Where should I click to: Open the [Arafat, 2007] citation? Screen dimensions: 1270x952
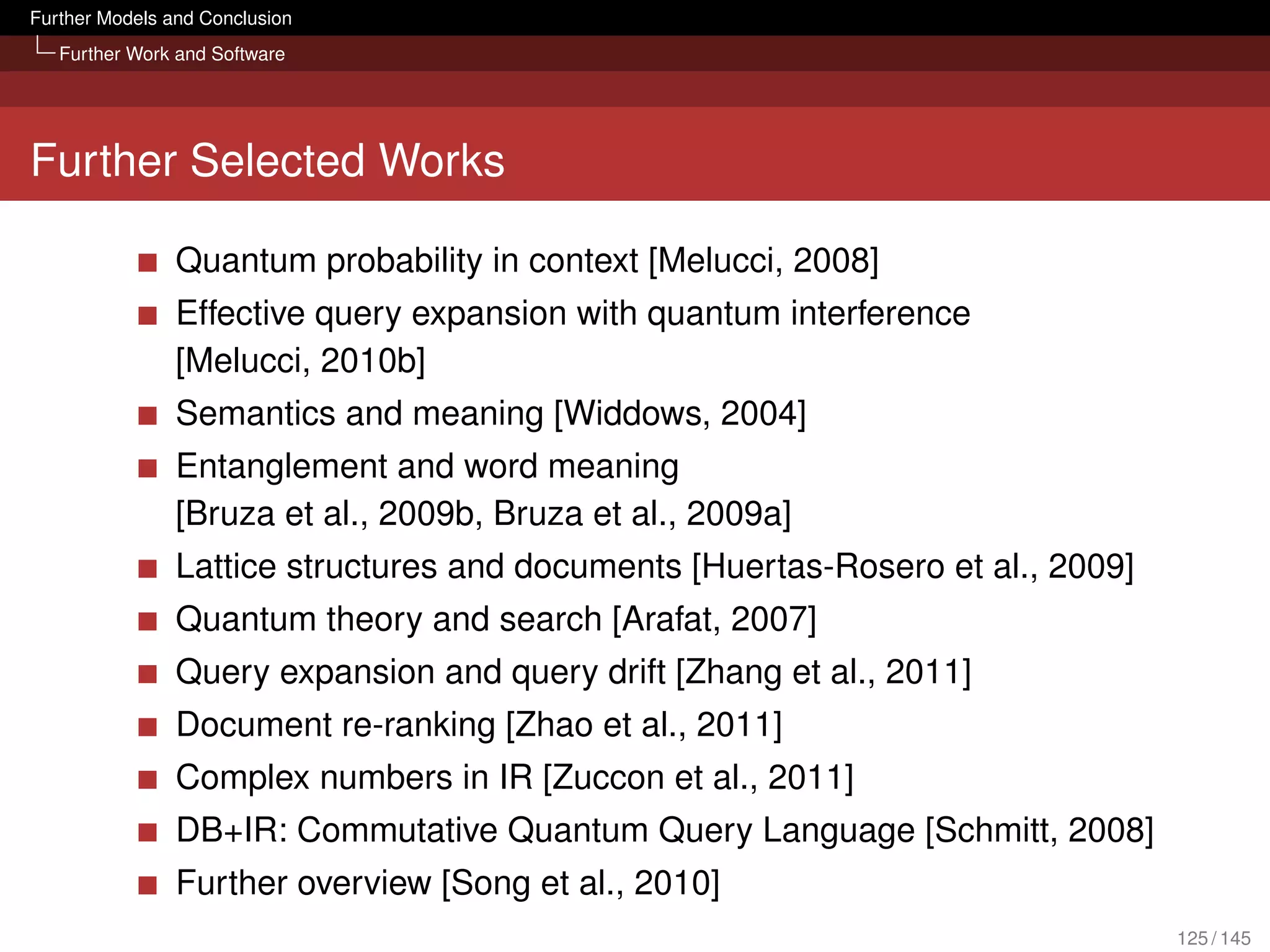pos(714,620)
